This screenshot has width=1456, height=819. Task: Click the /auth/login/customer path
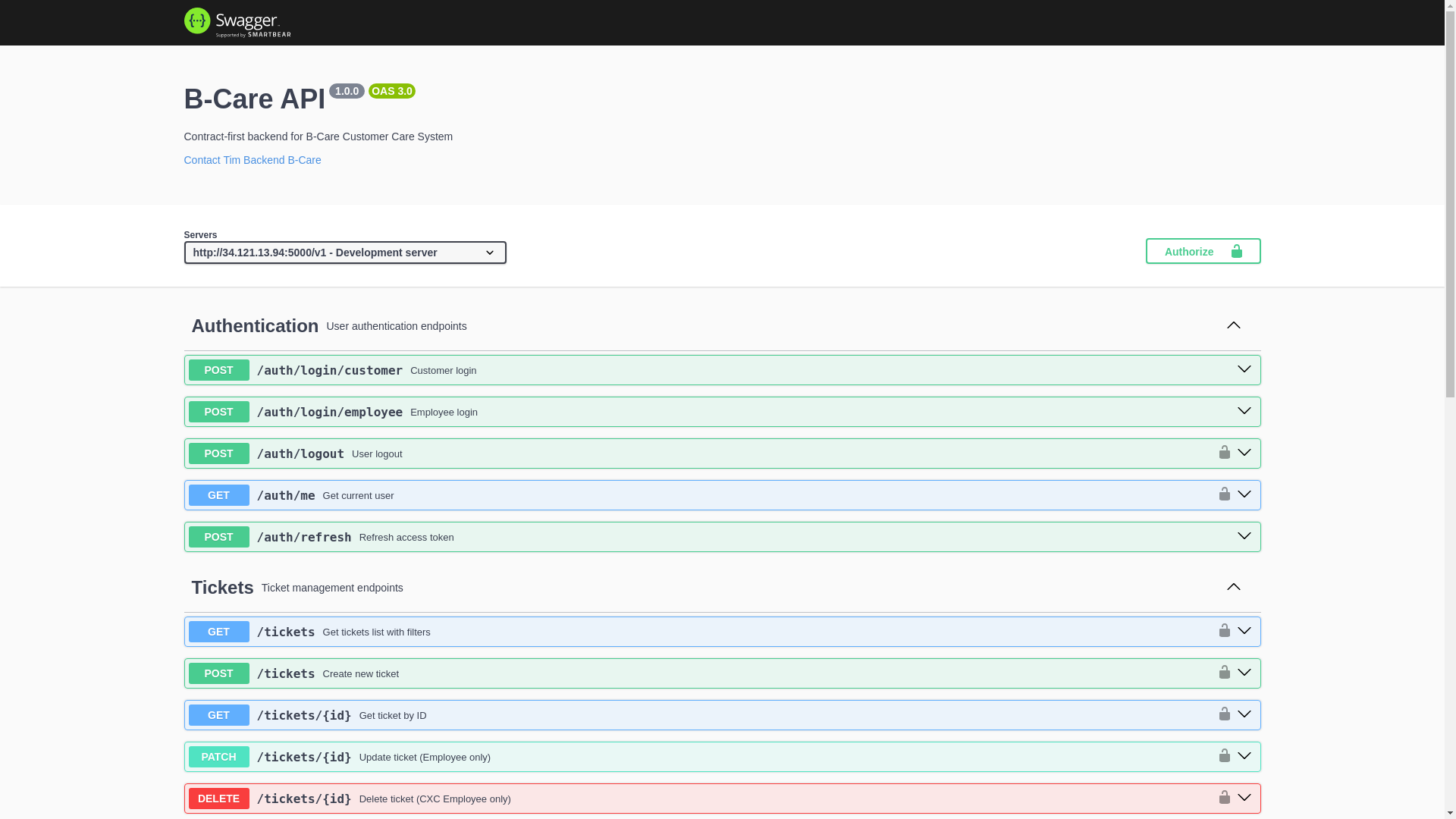pos(330,371)
